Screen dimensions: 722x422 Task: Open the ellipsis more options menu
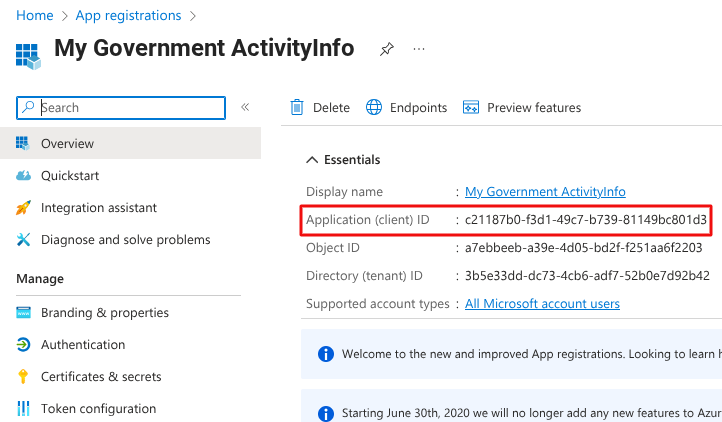pos(419,49)
